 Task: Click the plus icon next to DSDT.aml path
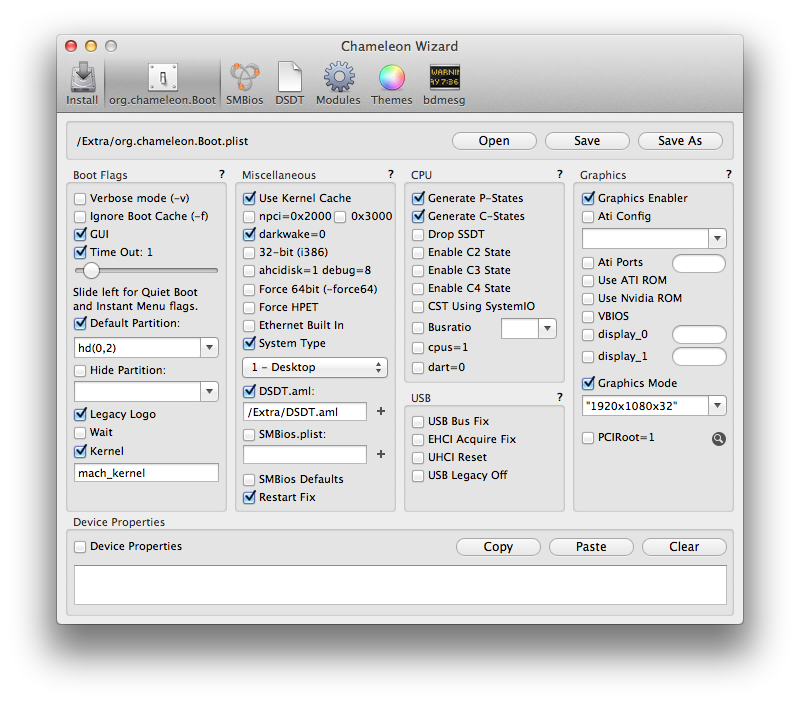(x=381, y=411)
